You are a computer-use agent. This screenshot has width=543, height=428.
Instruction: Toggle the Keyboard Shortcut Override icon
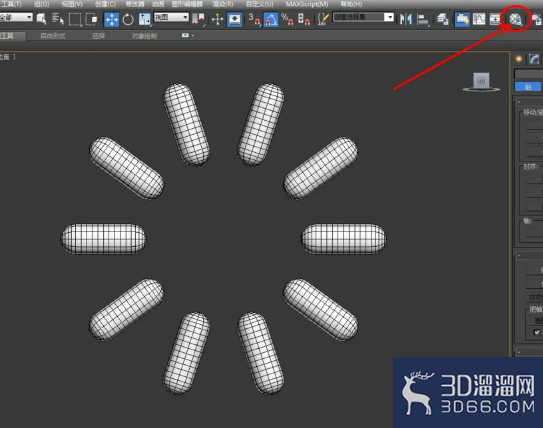234,19
